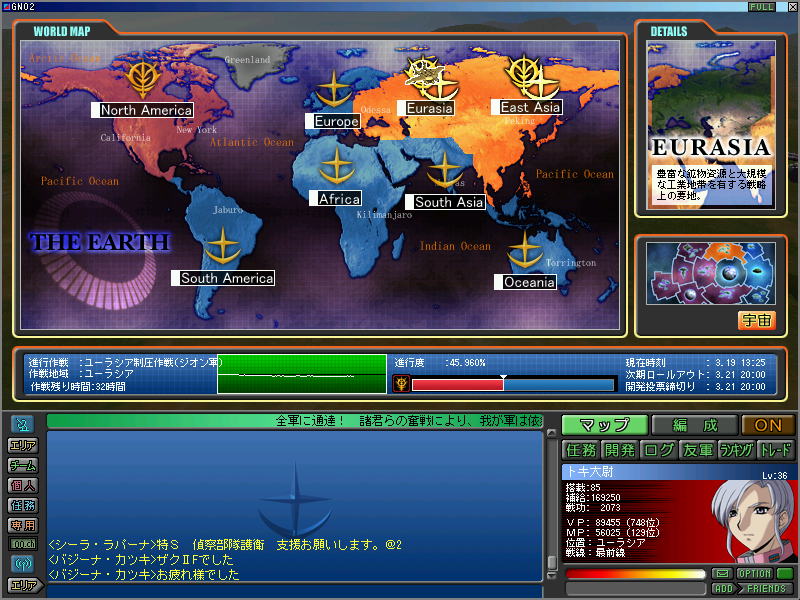Click the chat scrollbar down arrow
This screenshot has height=600, width=800.
552,575
